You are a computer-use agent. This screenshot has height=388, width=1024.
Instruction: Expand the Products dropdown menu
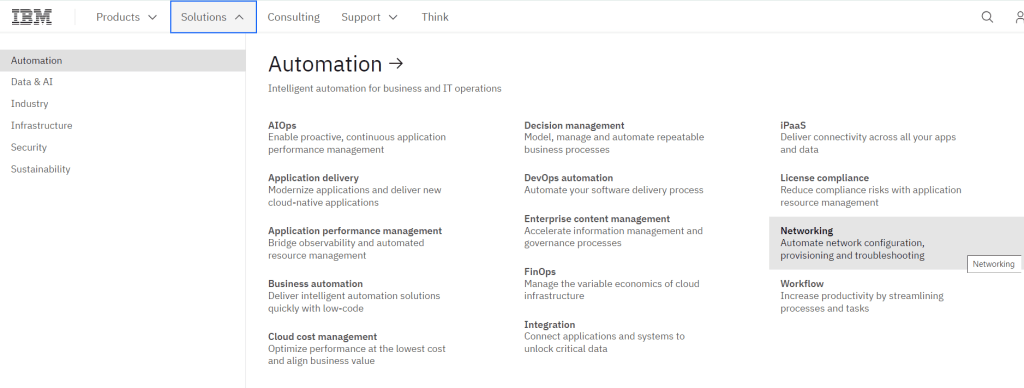point(127,17)
